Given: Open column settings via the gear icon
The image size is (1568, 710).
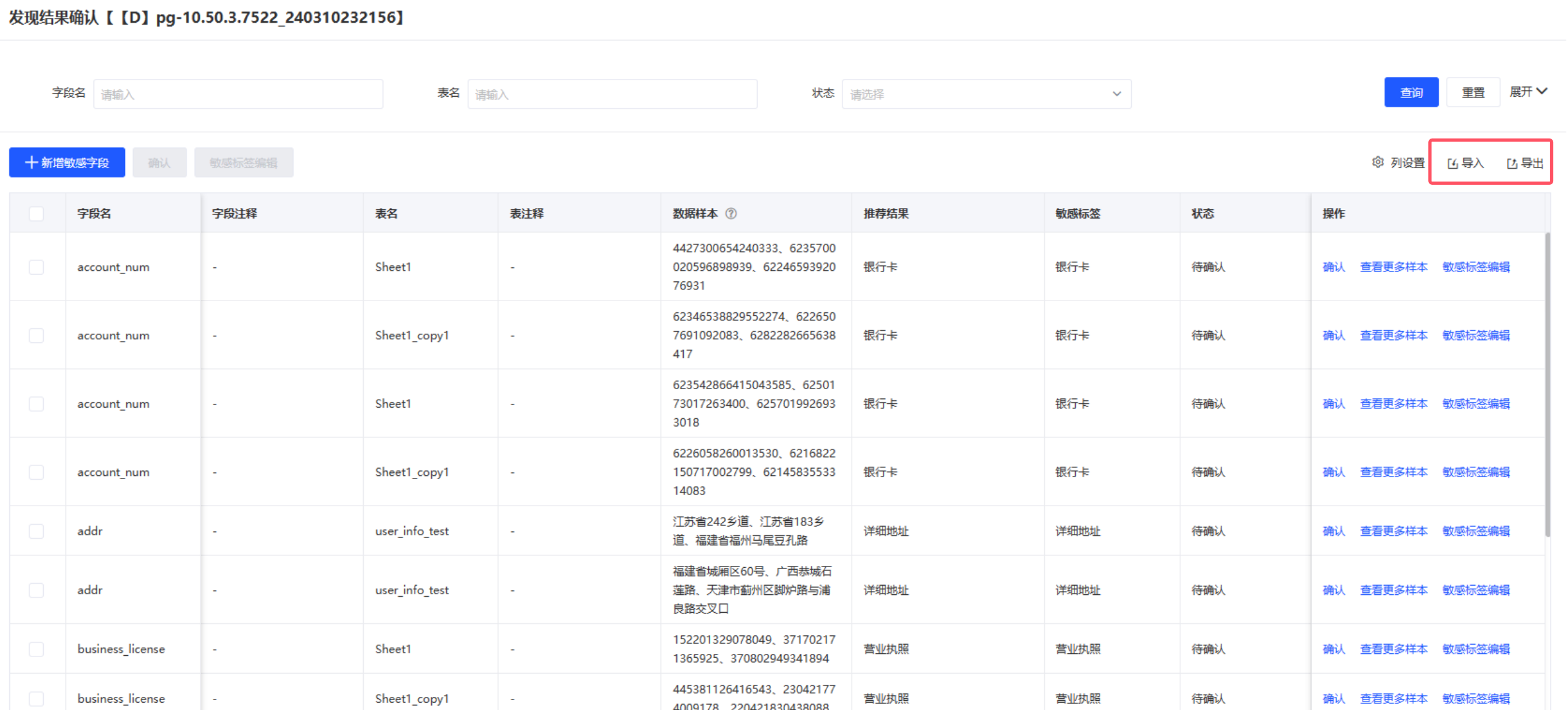Looking at the screenshot, I should click(x=1378, y=163).
